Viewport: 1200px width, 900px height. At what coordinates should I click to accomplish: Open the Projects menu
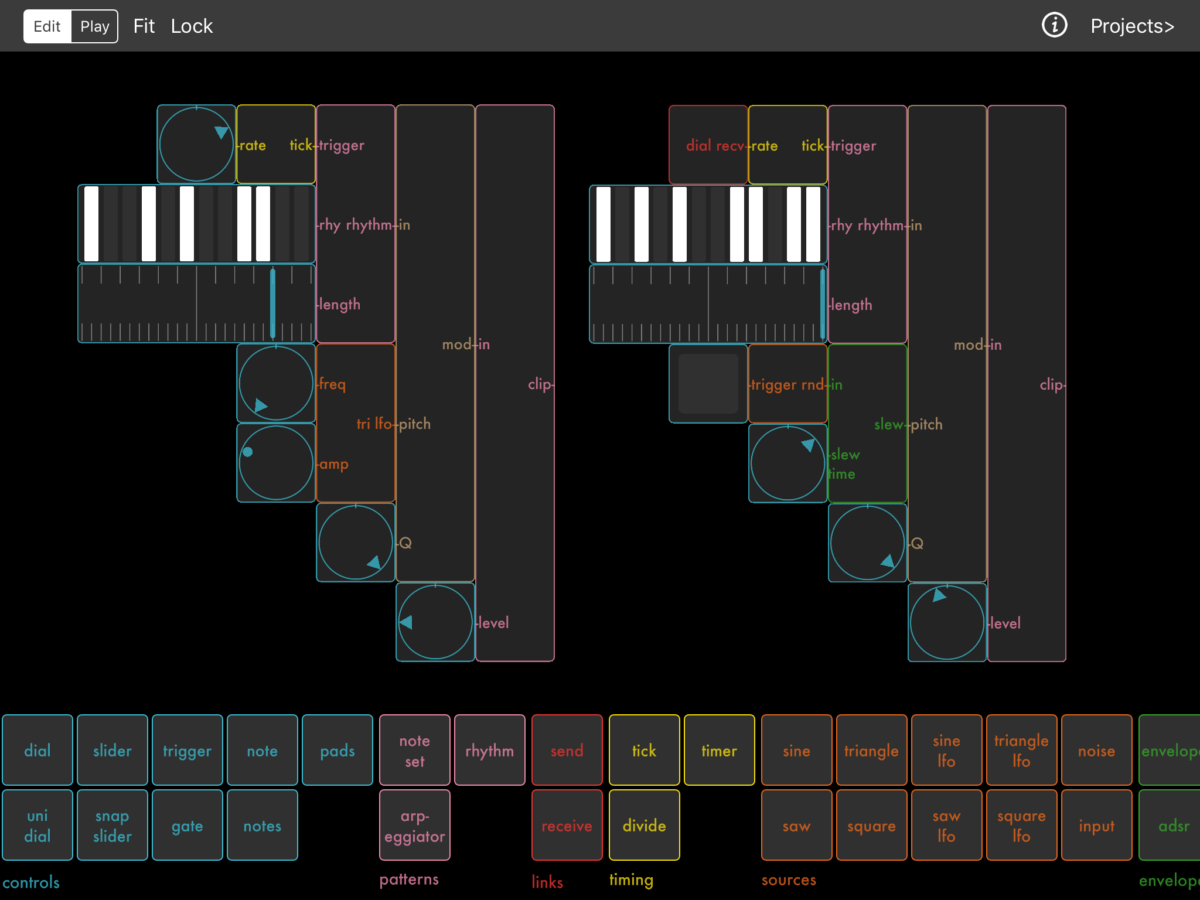[1132, 27]
